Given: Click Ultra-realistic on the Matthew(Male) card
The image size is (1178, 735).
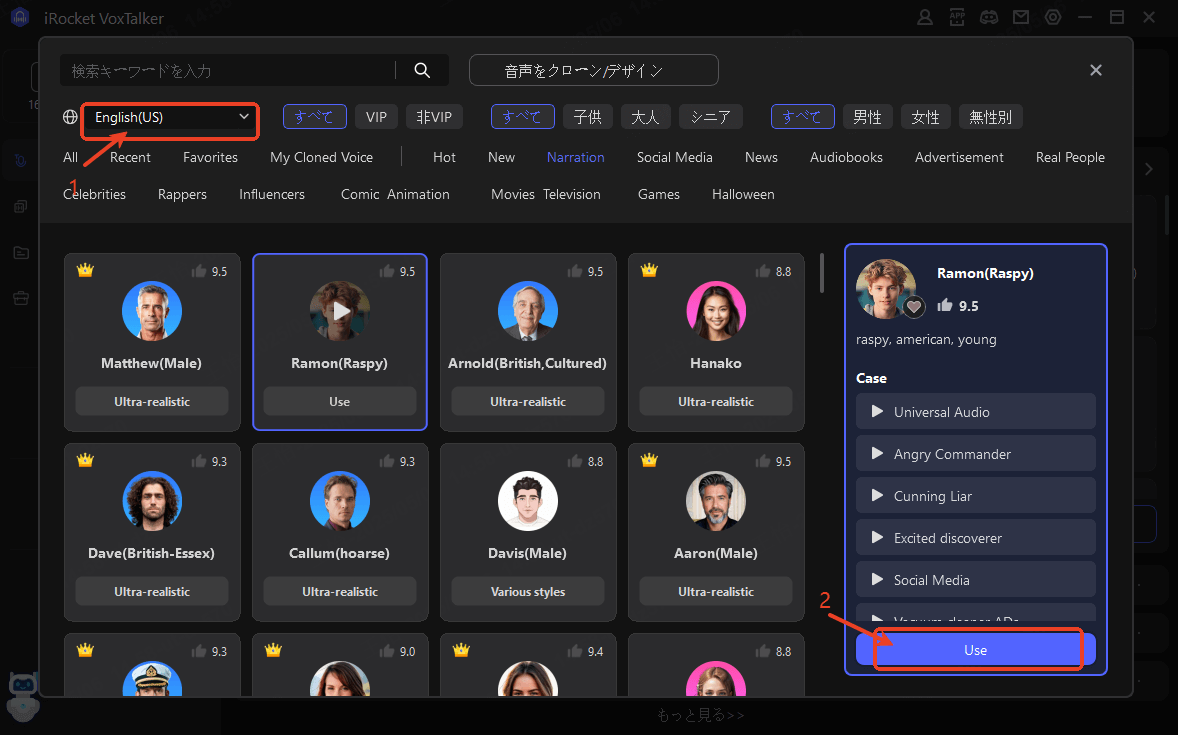Looking at the screenshot, I should [x=152, y=401].
